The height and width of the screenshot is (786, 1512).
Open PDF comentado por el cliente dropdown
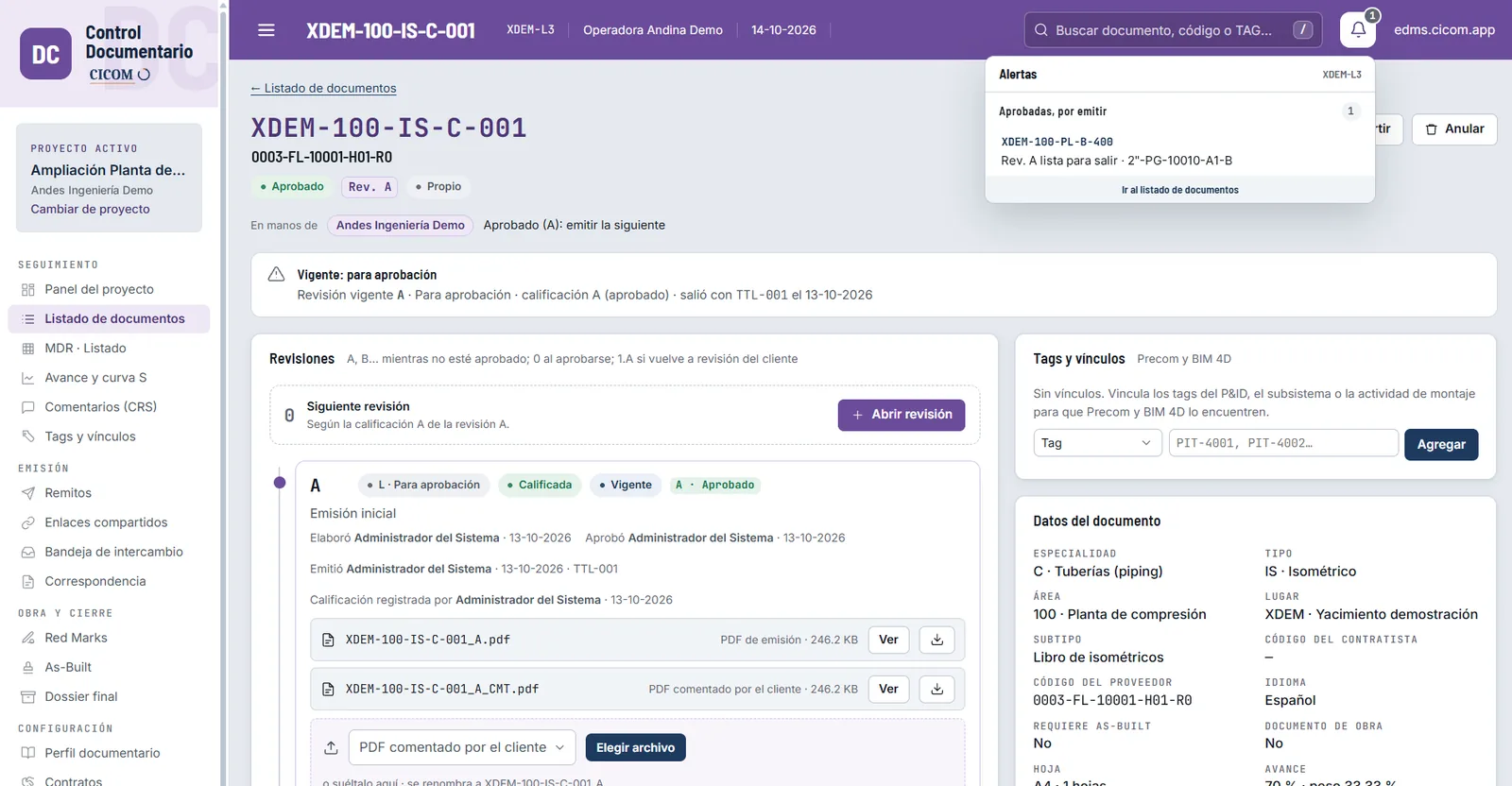(462, 747)
